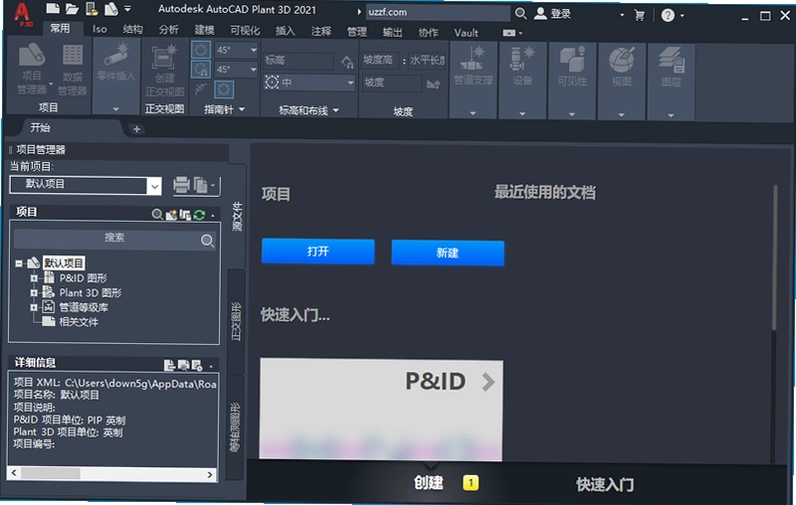The width and height of the screenshot is (796, 505).
Task: Expand the 管道等级库 tree node
Action: (x=34, y=307)
